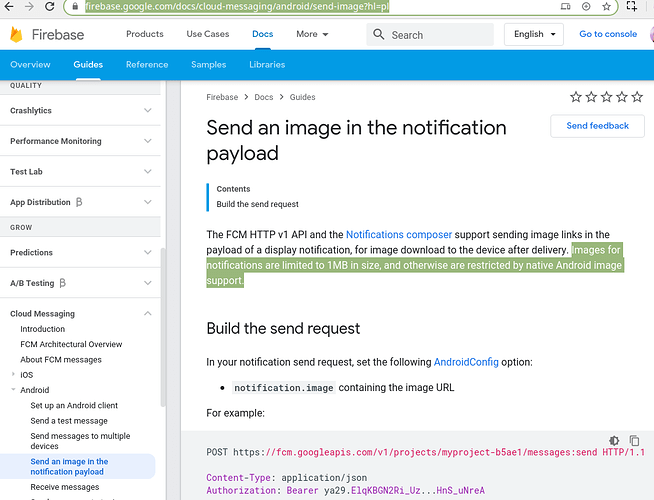
Task: Click the screenshot capture extension icon
Action: (632, 6)
